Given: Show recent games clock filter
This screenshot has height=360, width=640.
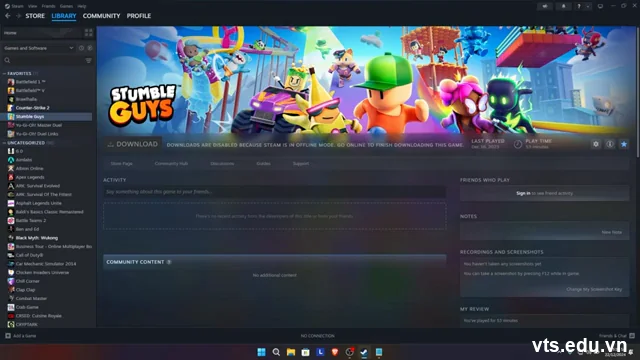Looking at the screenshot, I should 82,48.
